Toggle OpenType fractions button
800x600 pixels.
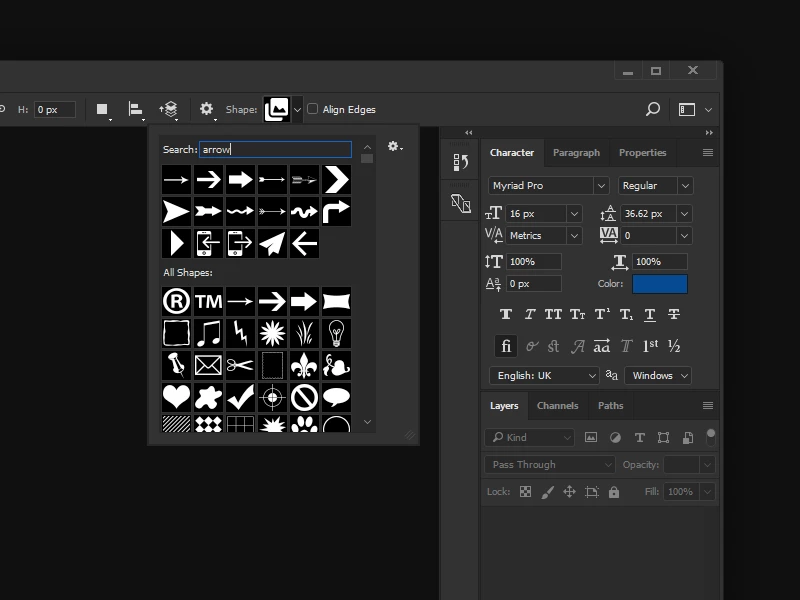click(674, 346)
